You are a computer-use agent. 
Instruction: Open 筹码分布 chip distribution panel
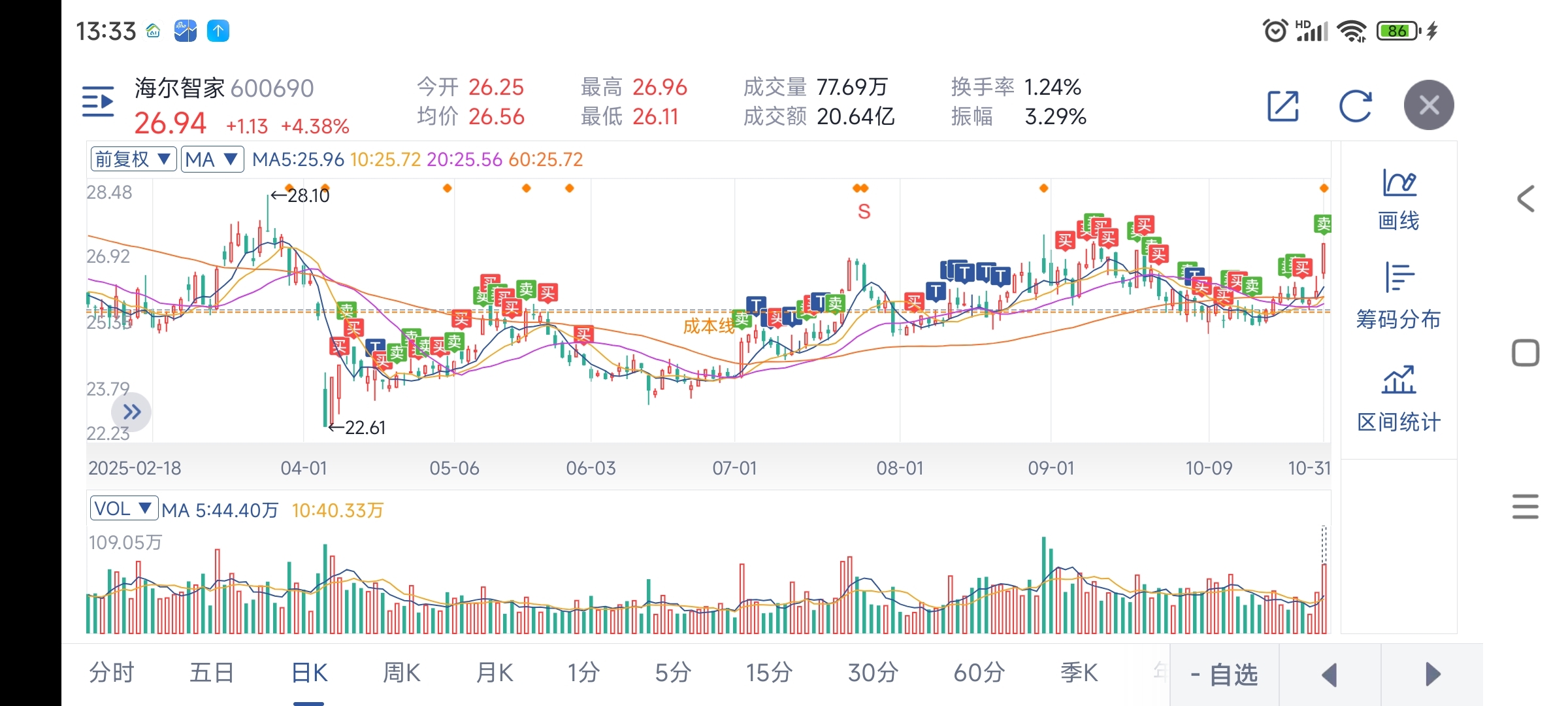click(x=1399, y=296)
